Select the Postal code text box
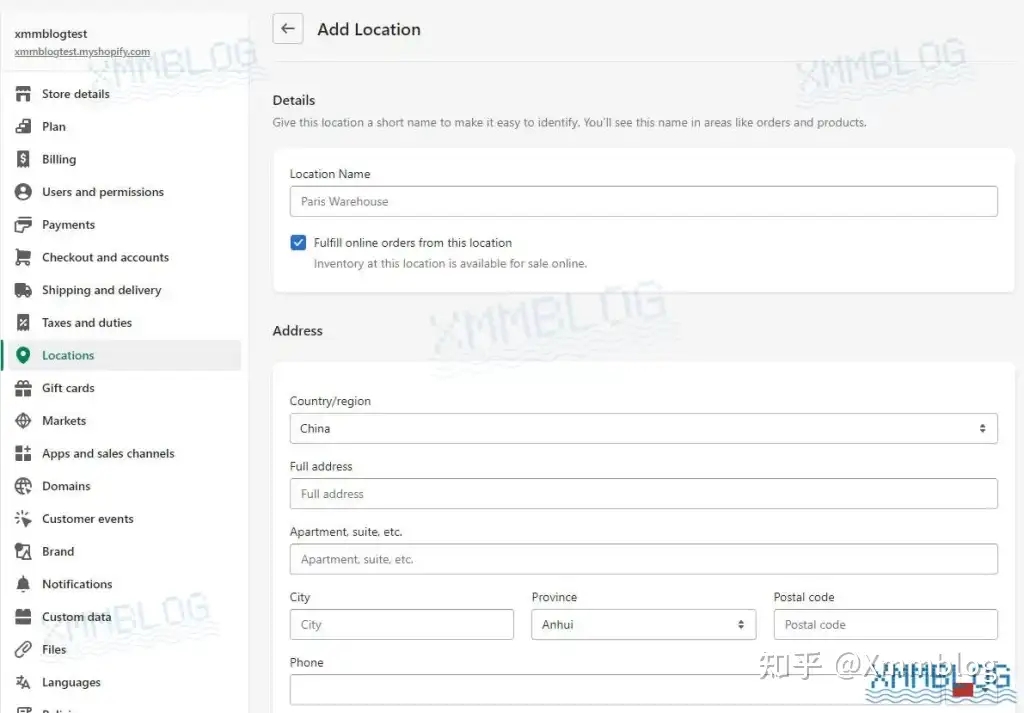The image size is (1024, 713). (885, 624)
